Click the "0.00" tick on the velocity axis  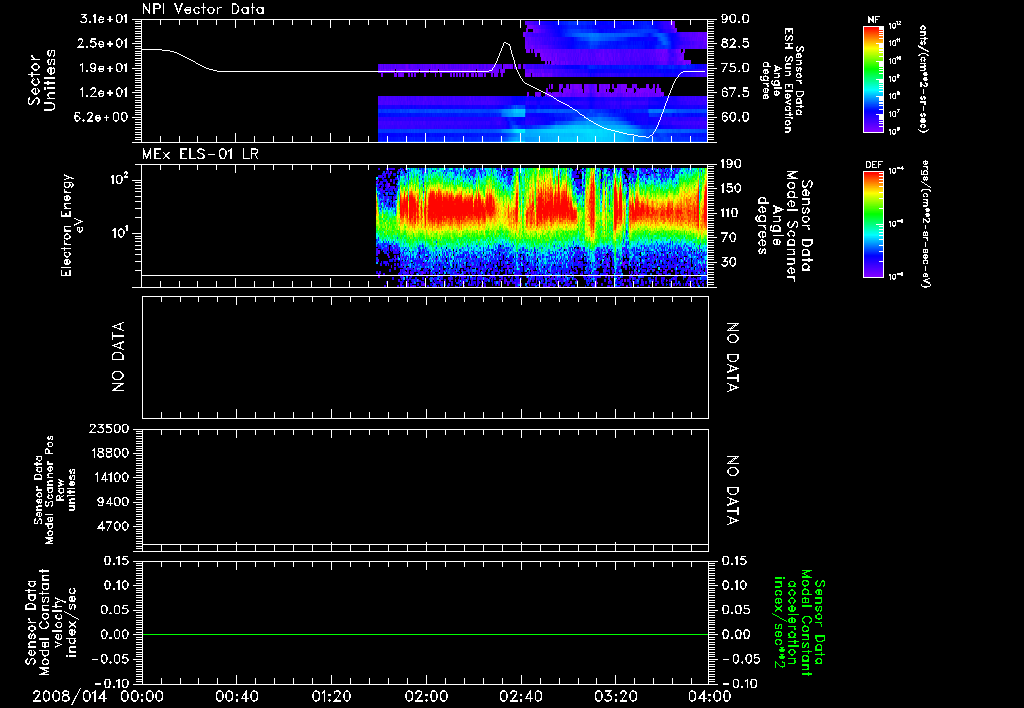click(116, 634)
